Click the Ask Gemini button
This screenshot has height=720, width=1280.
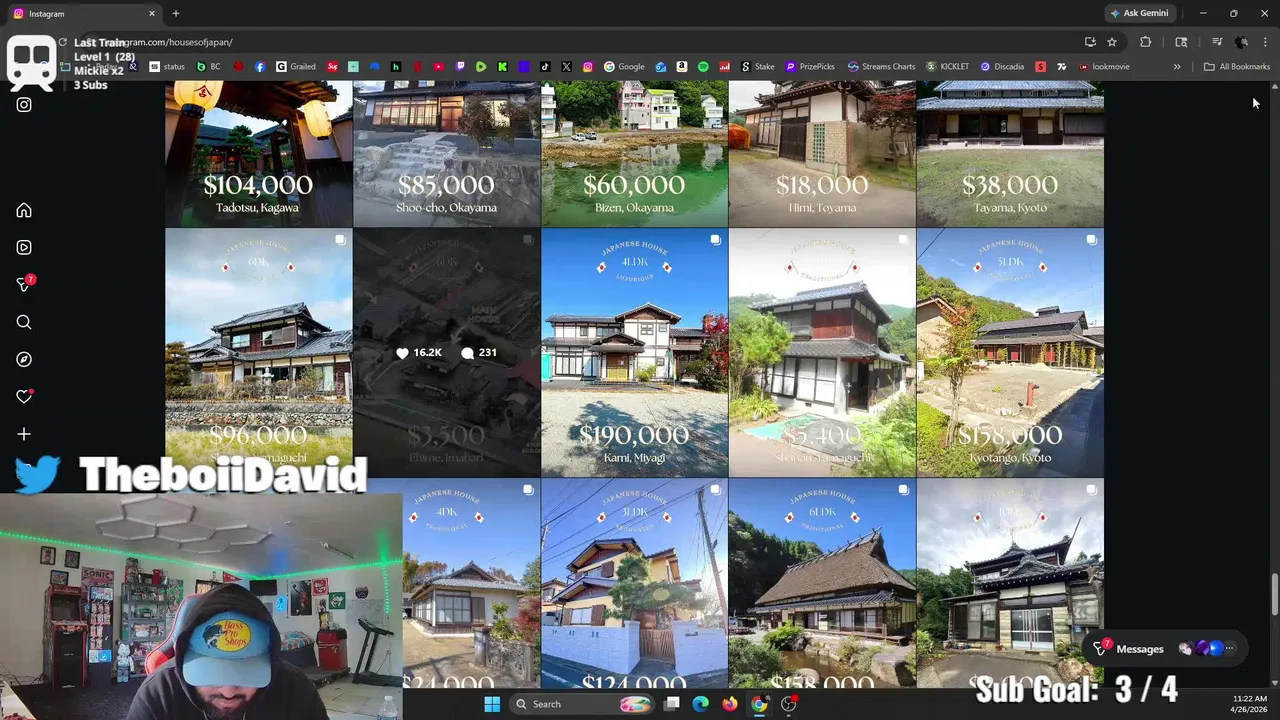point(1139,14)
